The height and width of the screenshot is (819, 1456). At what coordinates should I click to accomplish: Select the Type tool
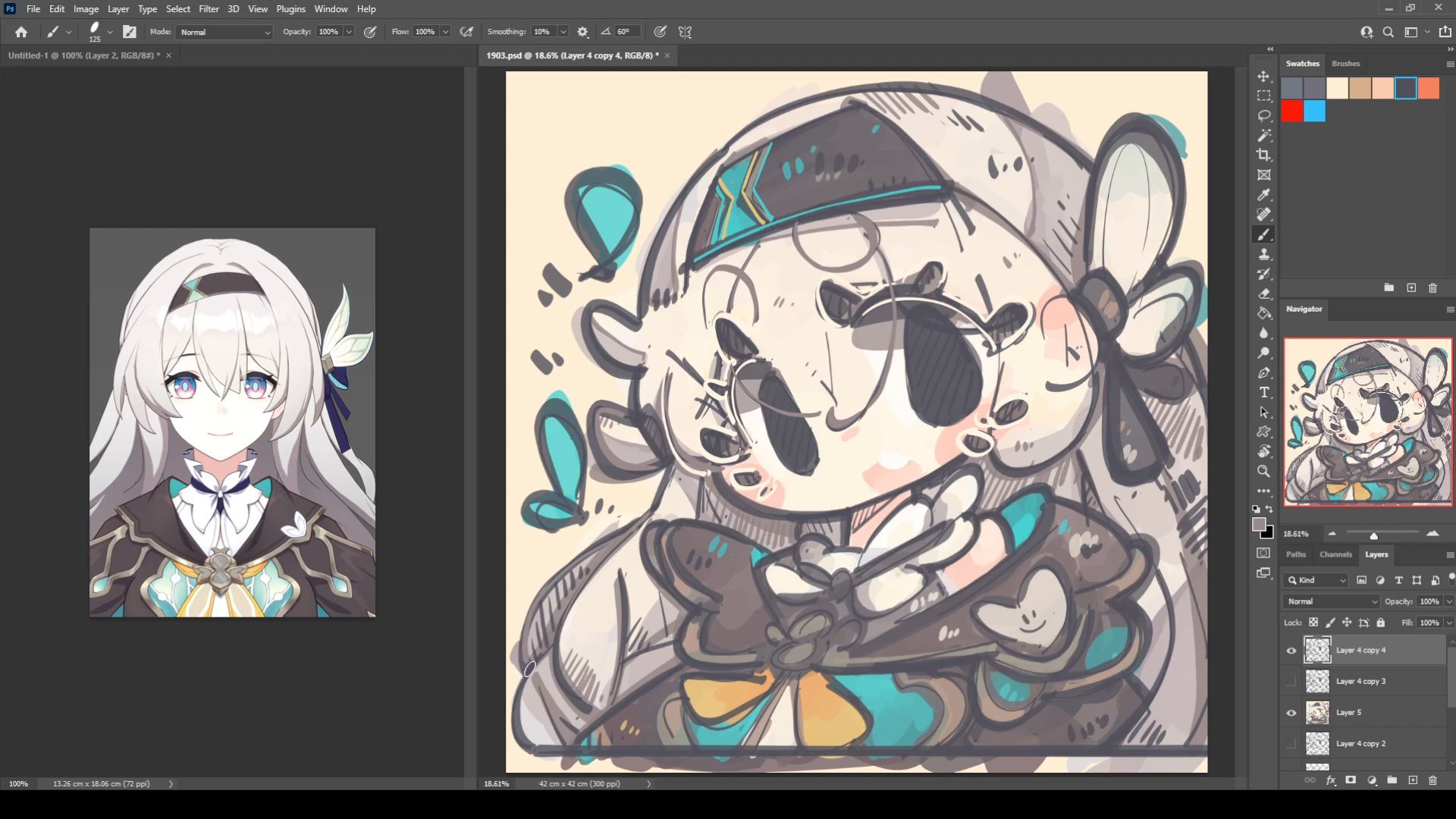[1263, 393]
